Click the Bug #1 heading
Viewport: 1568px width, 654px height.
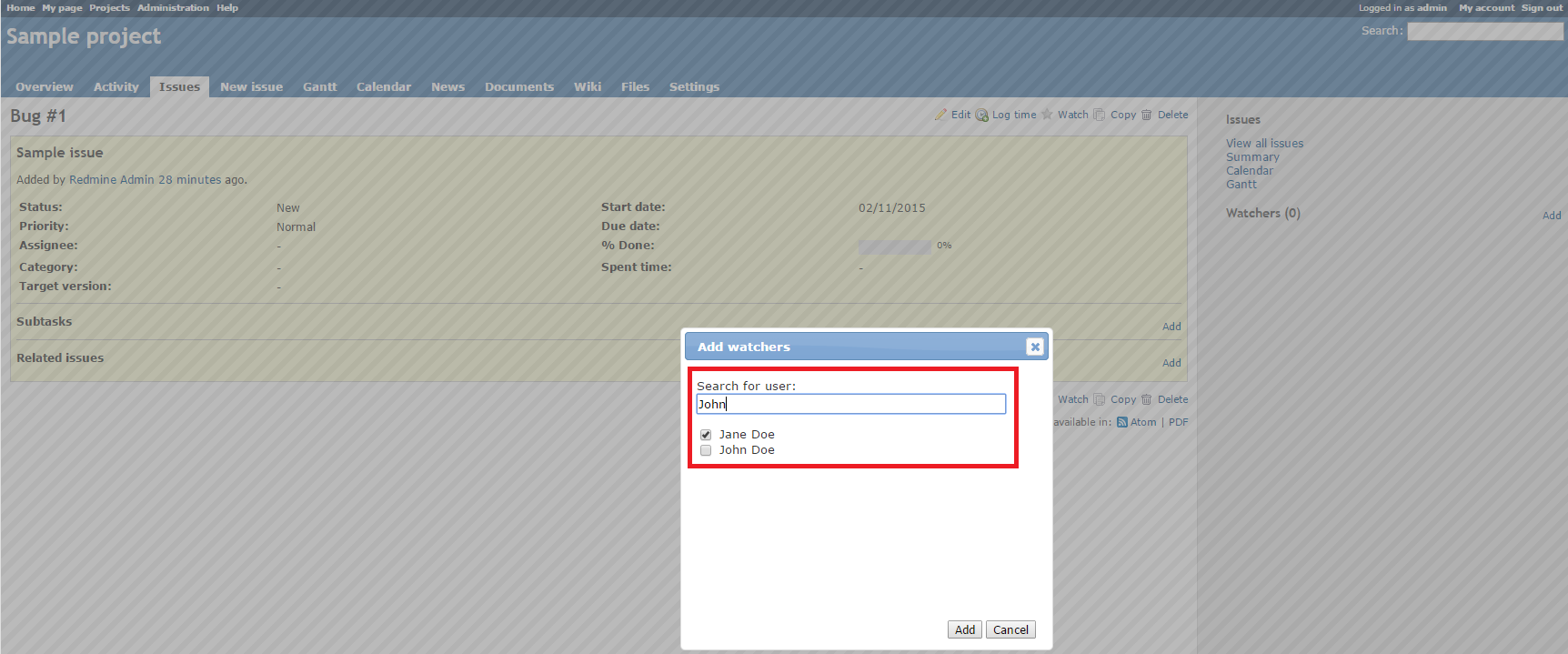click(38, 116)
